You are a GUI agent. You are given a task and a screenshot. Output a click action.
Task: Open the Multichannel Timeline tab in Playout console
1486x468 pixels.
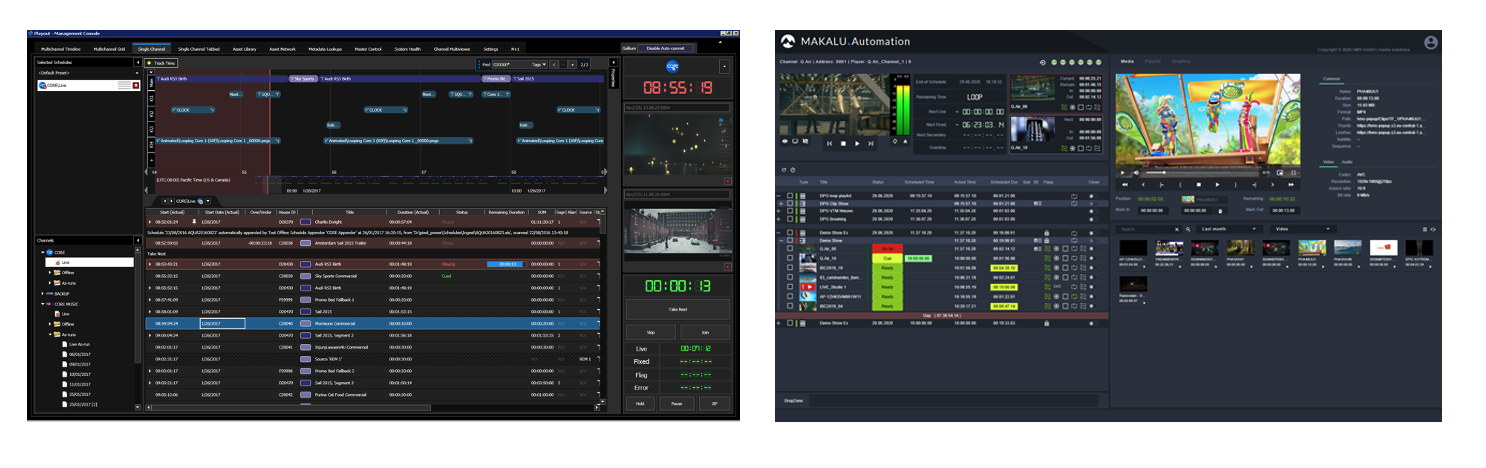pos(61,48)
